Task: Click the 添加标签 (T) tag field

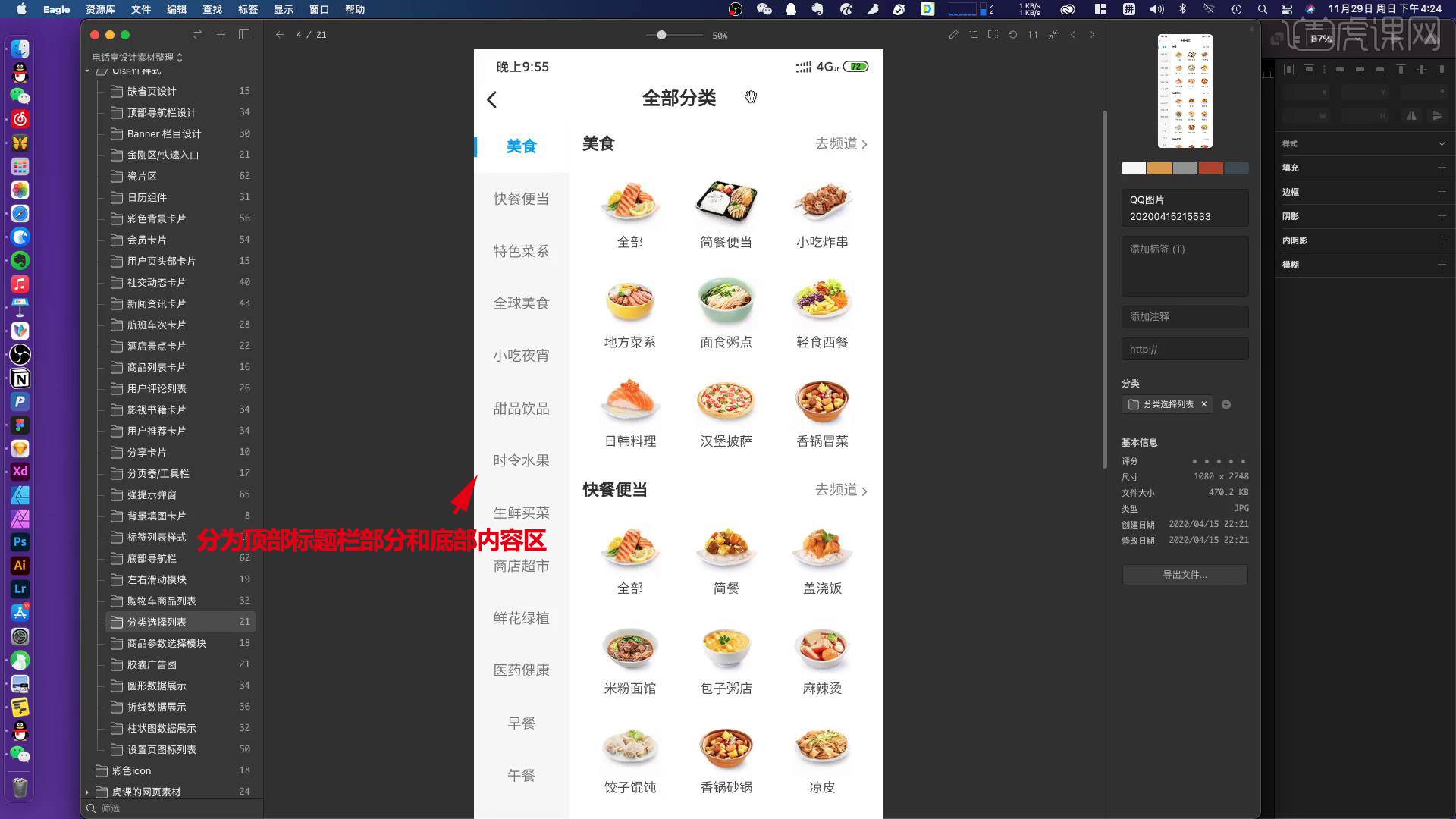Action: (1185, 266)
